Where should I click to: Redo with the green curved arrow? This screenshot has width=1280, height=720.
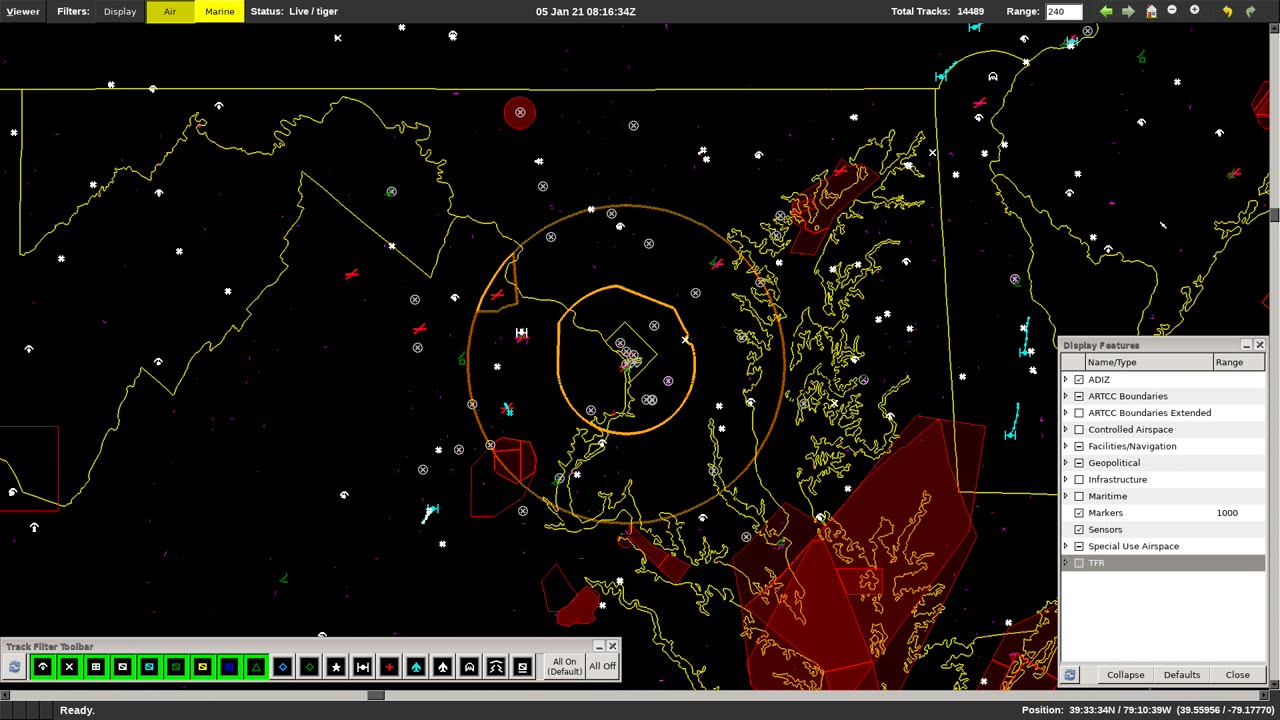1250,11
